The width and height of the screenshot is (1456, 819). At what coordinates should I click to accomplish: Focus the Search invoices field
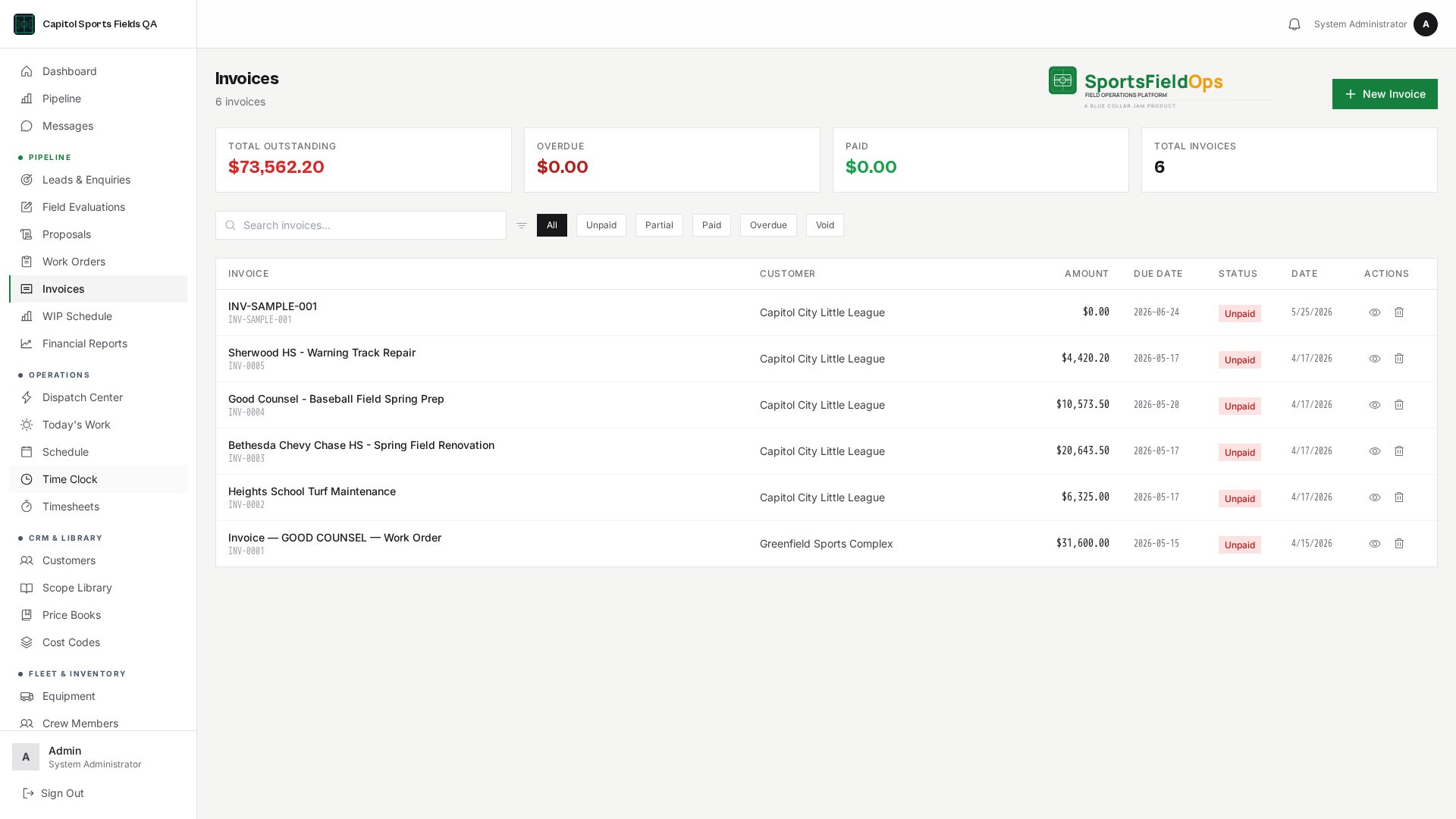361,225
